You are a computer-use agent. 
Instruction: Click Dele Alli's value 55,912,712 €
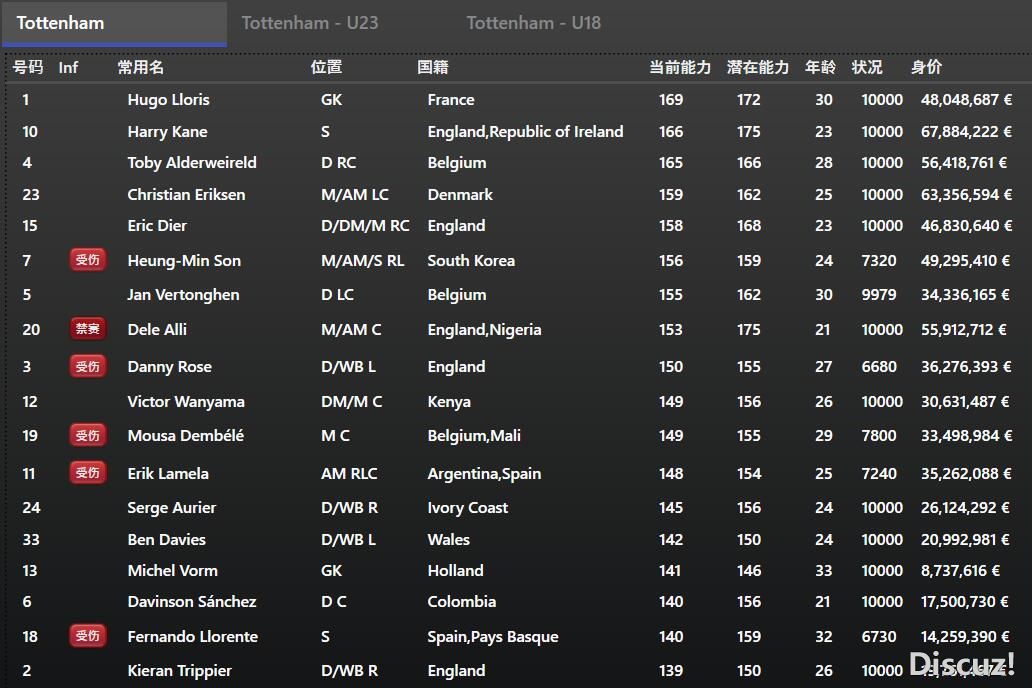(964, 329)
